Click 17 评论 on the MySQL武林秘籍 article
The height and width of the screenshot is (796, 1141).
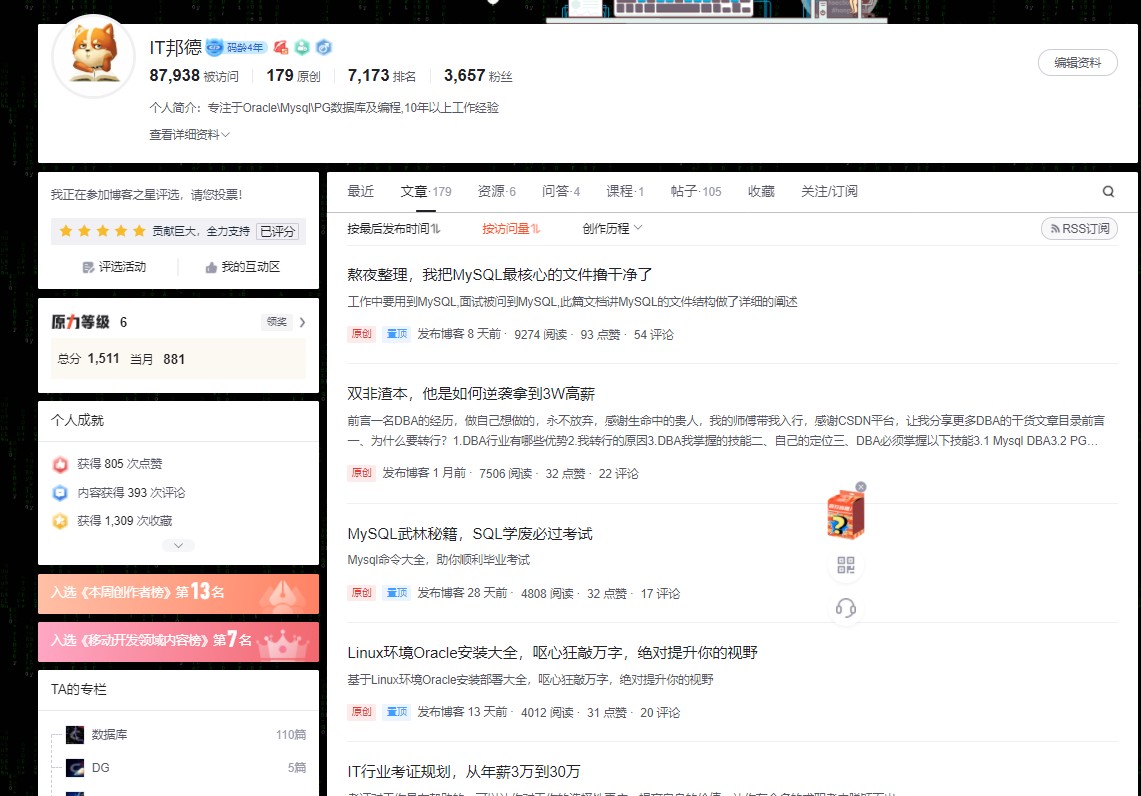coord(660,594)
